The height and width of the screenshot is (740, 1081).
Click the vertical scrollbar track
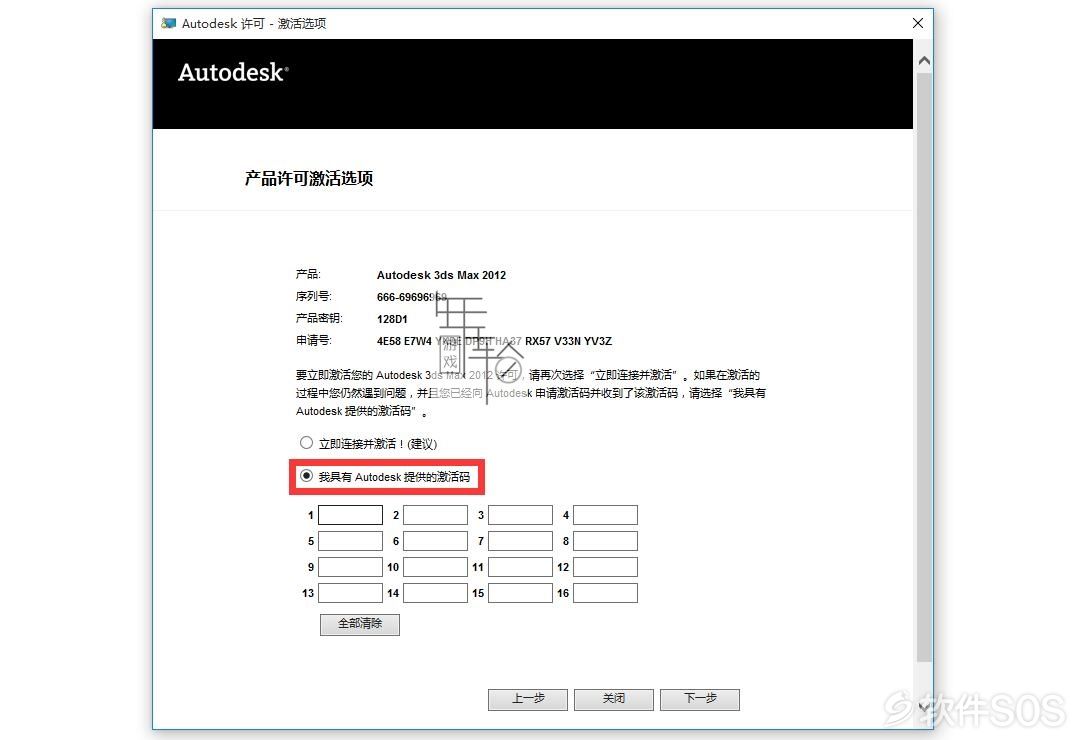point(925,366)
